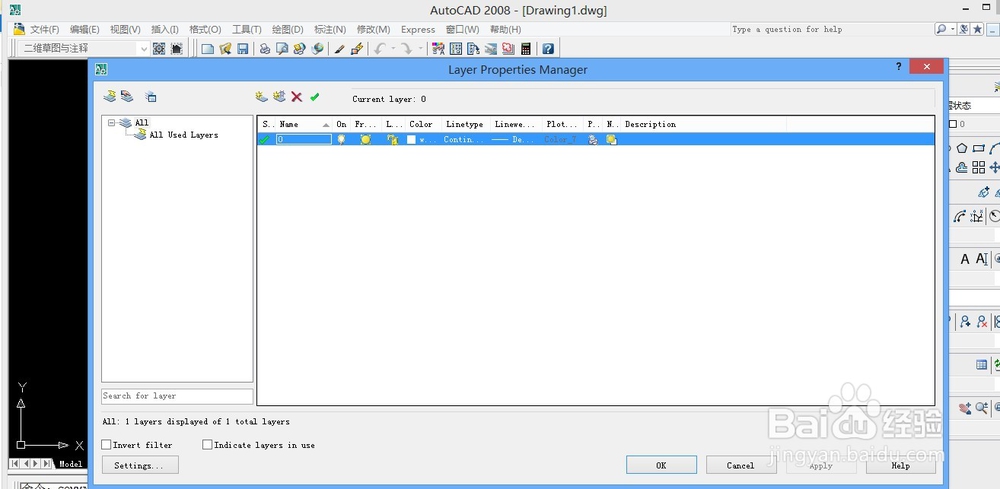
Task: Click the My Workspace icon
Action: [x=177, y=48]
